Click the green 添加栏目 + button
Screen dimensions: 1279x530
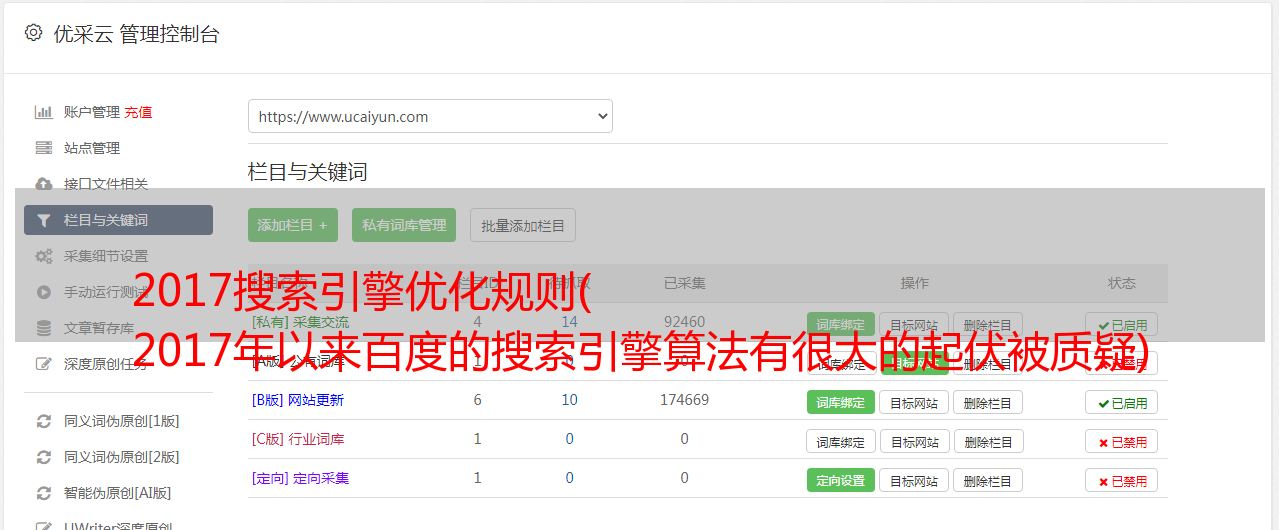click(x=293, y=225)
